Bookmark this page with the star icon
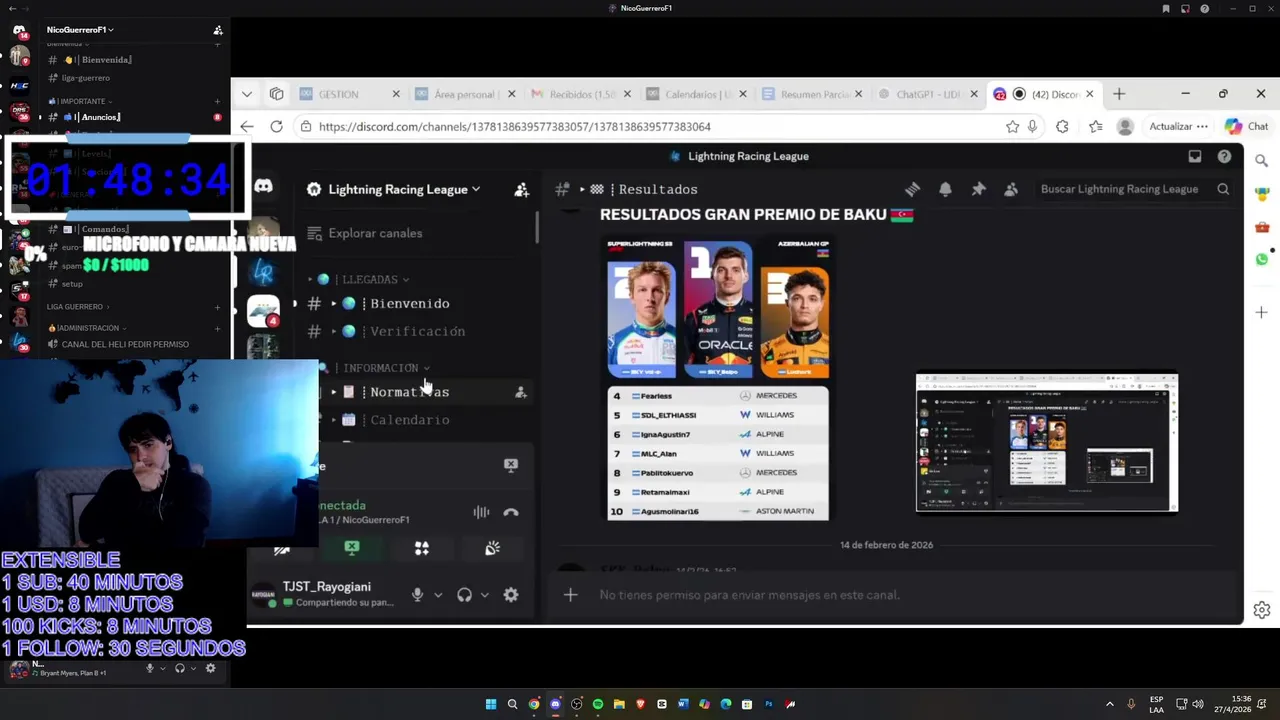Viewport: 1280px width, 720px height. pyautogui.click(x=1012, y=126)
